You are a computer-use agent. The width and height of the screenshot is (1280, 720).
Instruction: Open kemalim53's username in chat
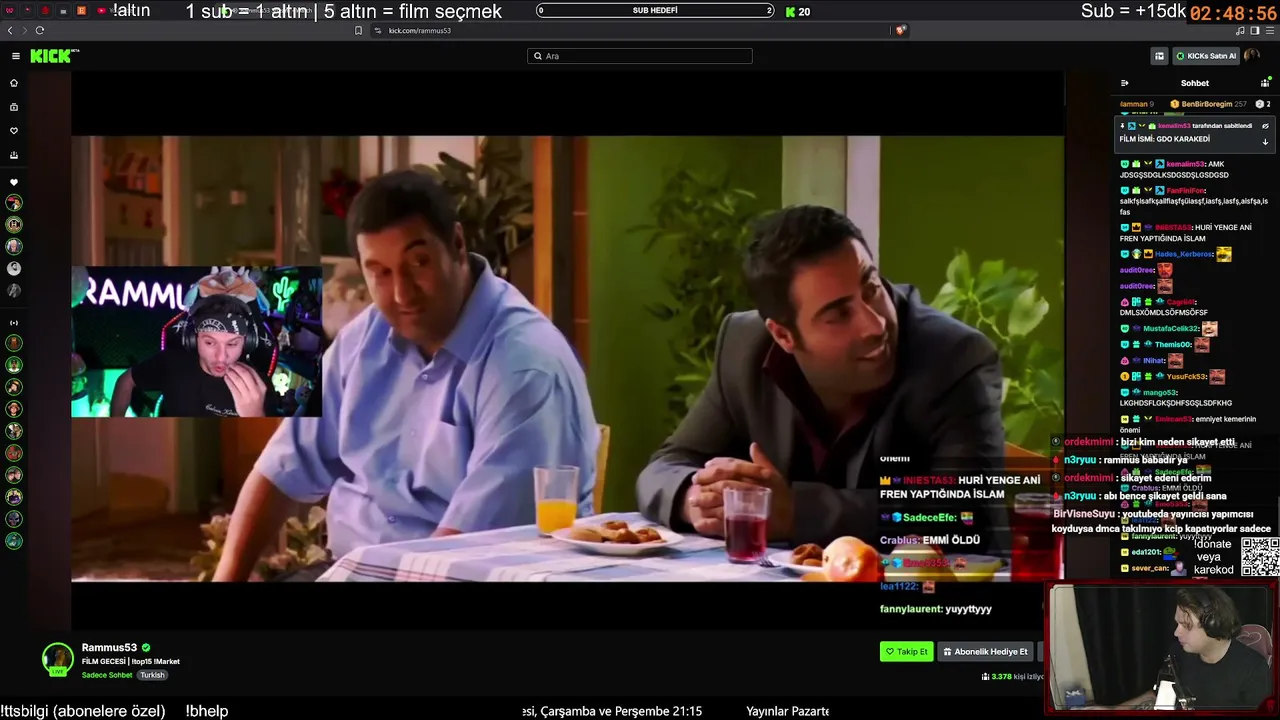1185,164
